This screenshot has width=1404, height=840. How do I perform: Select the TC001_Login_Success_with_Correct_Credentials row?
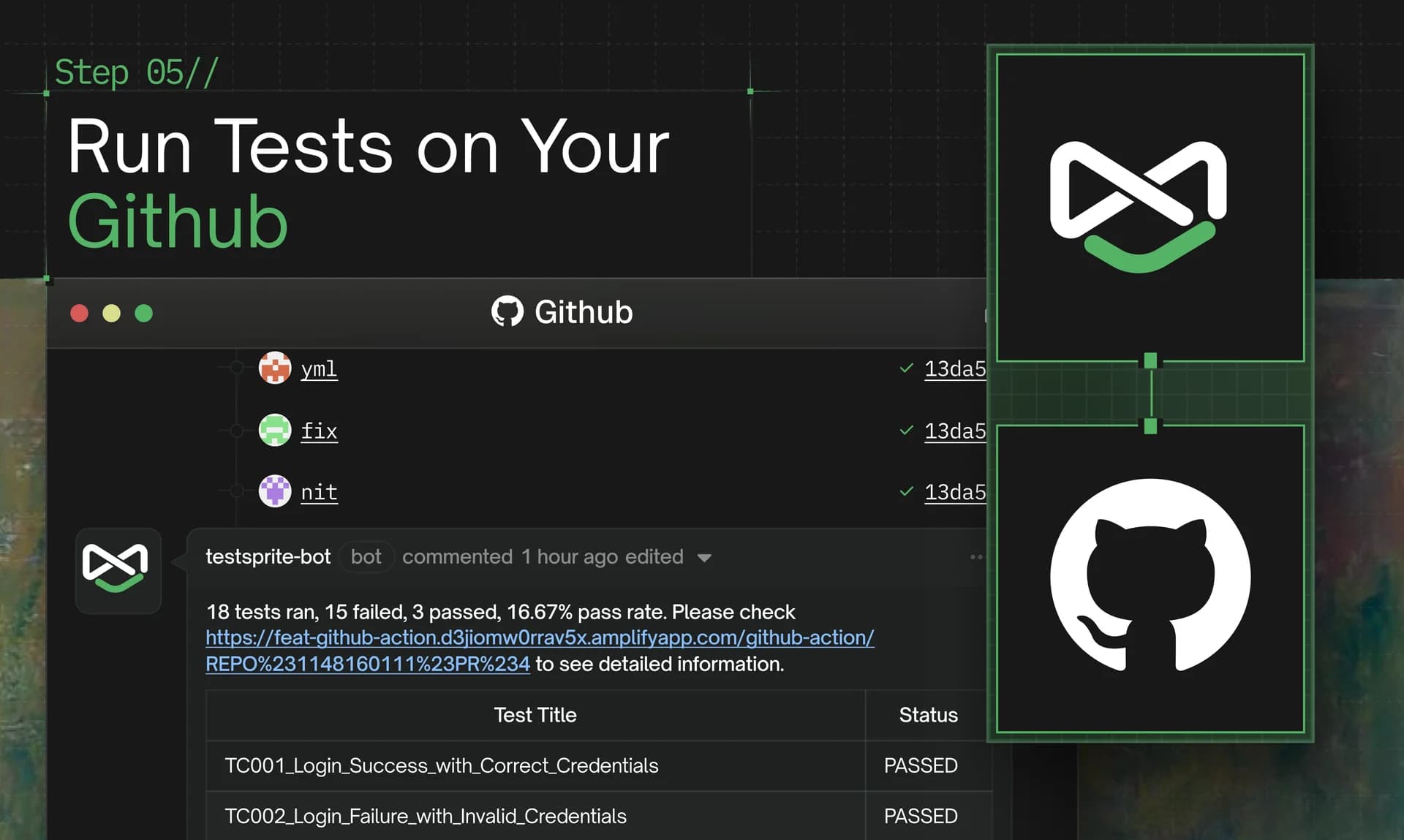click(x=441, y=765)
